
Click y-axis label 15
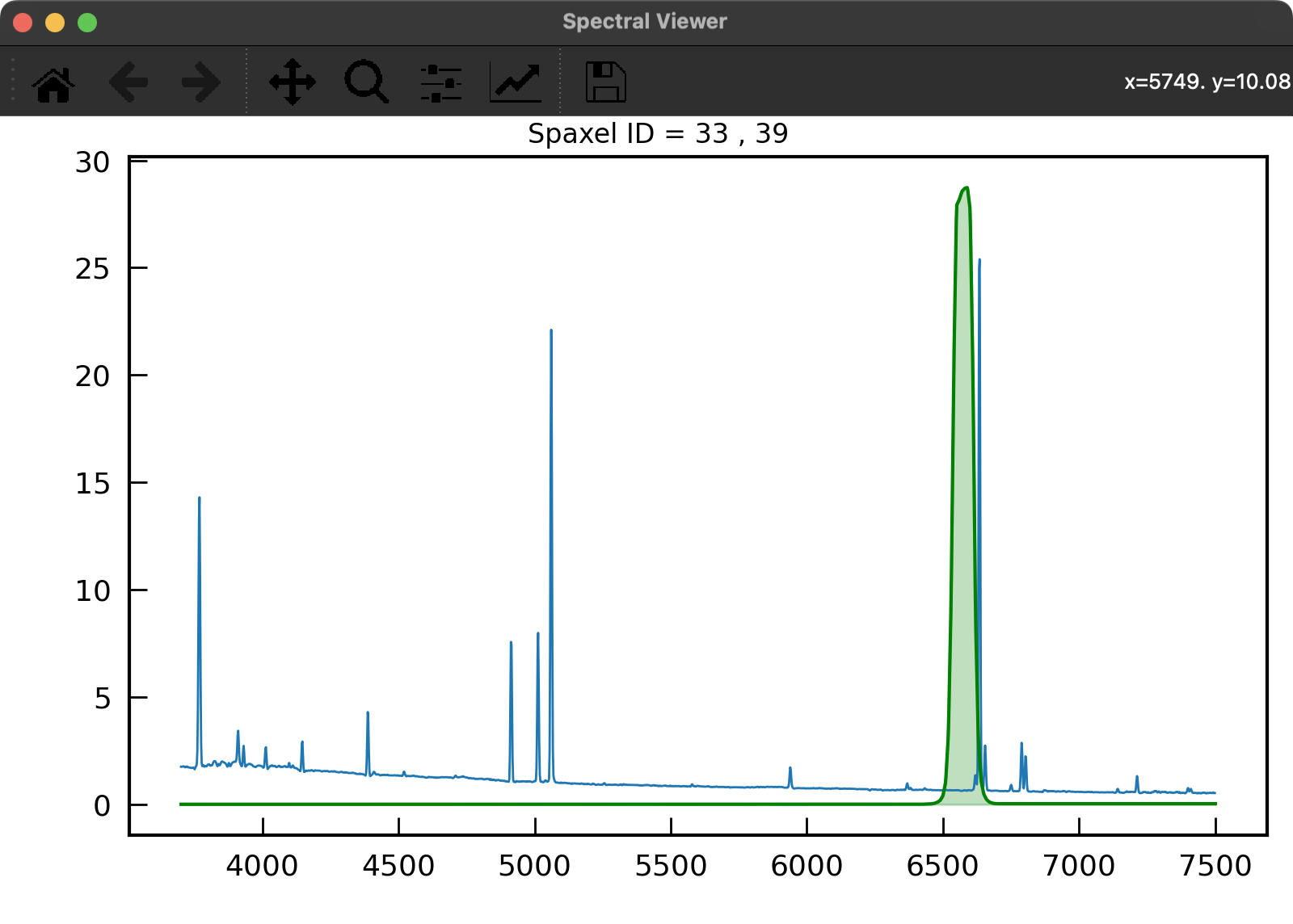pos(92,484)
